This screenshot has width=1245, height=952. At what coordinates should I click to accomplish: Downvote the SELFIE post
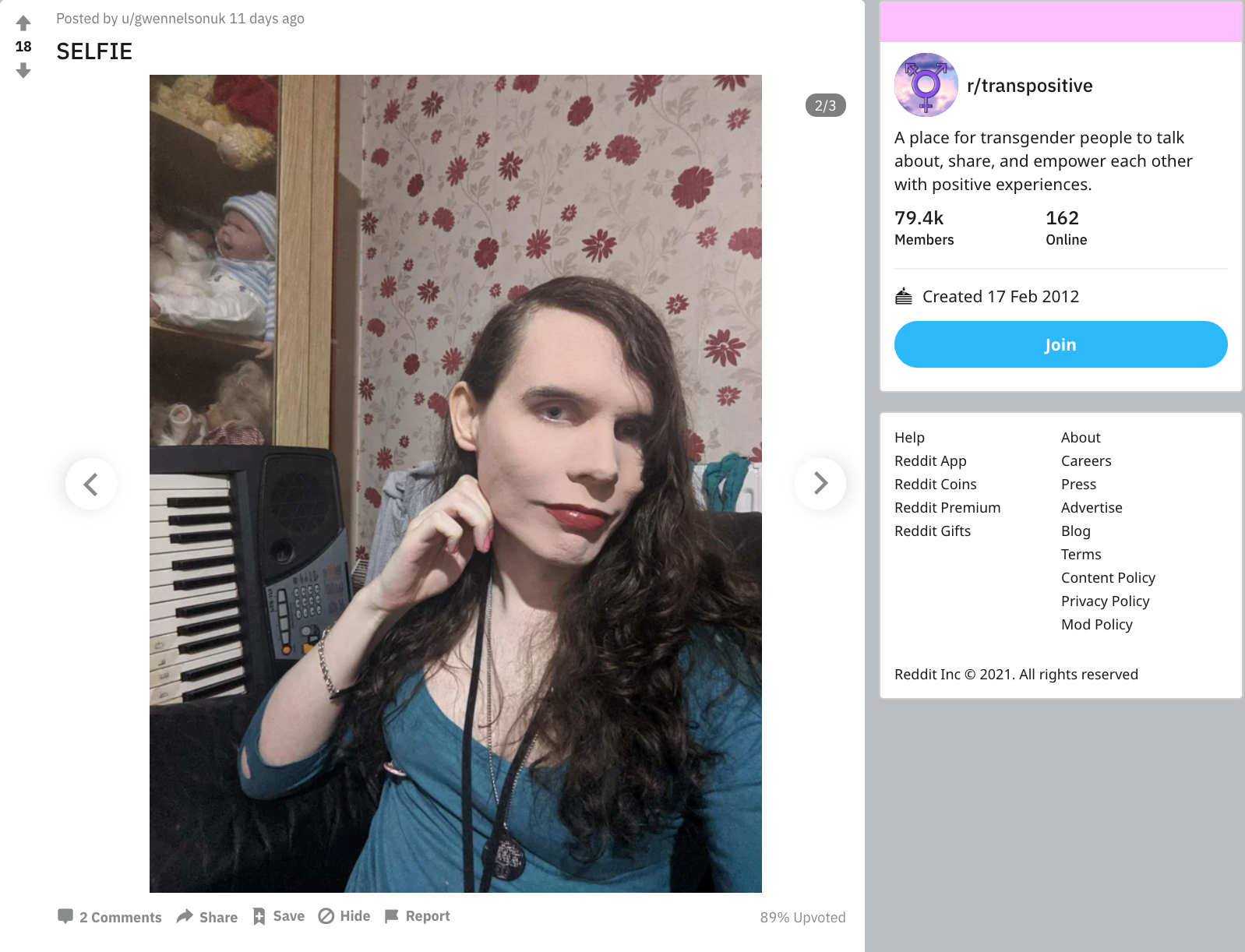[23, 71]
